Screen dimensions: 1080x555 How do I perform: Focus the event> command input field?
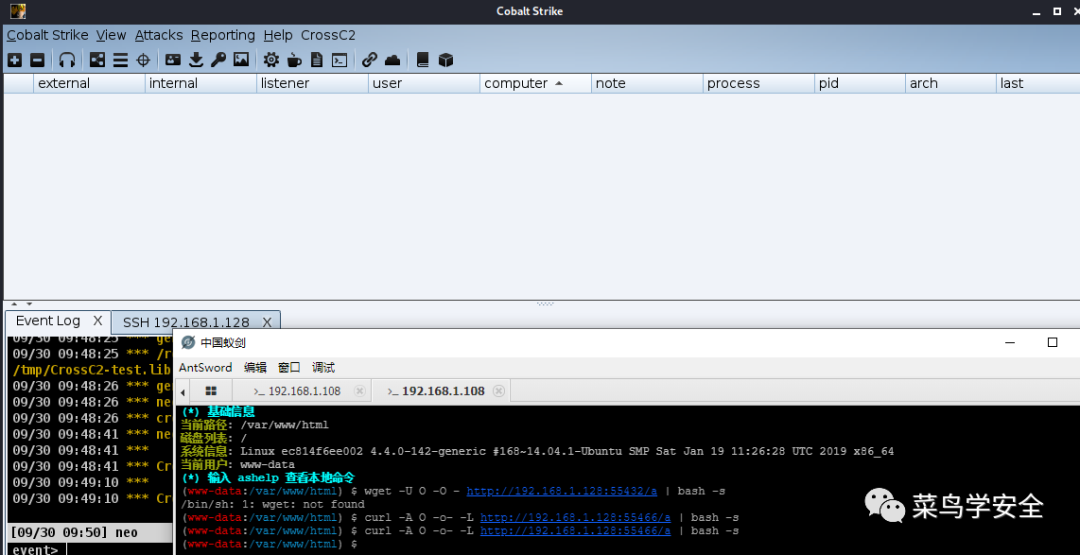coord(118,549)
